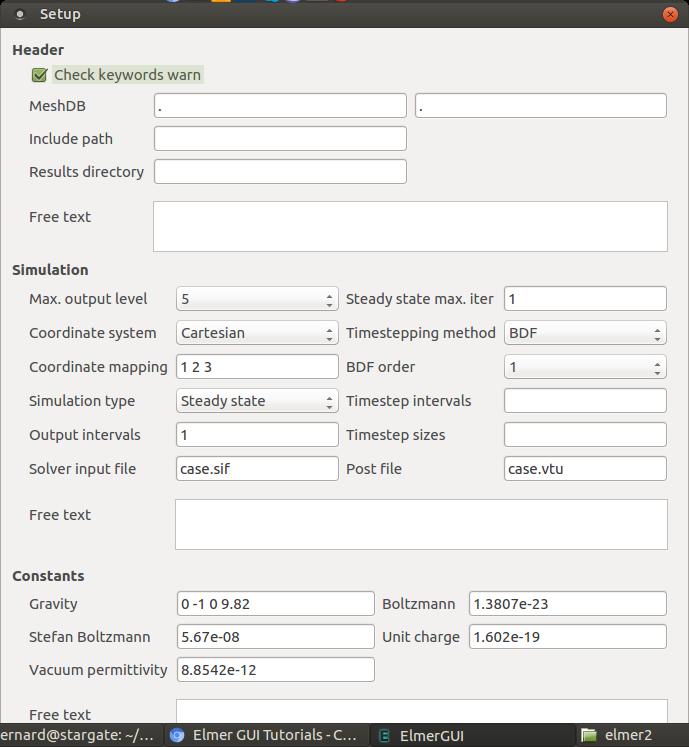
Task: Click the Header Free text area
Action: click(410, 227)
